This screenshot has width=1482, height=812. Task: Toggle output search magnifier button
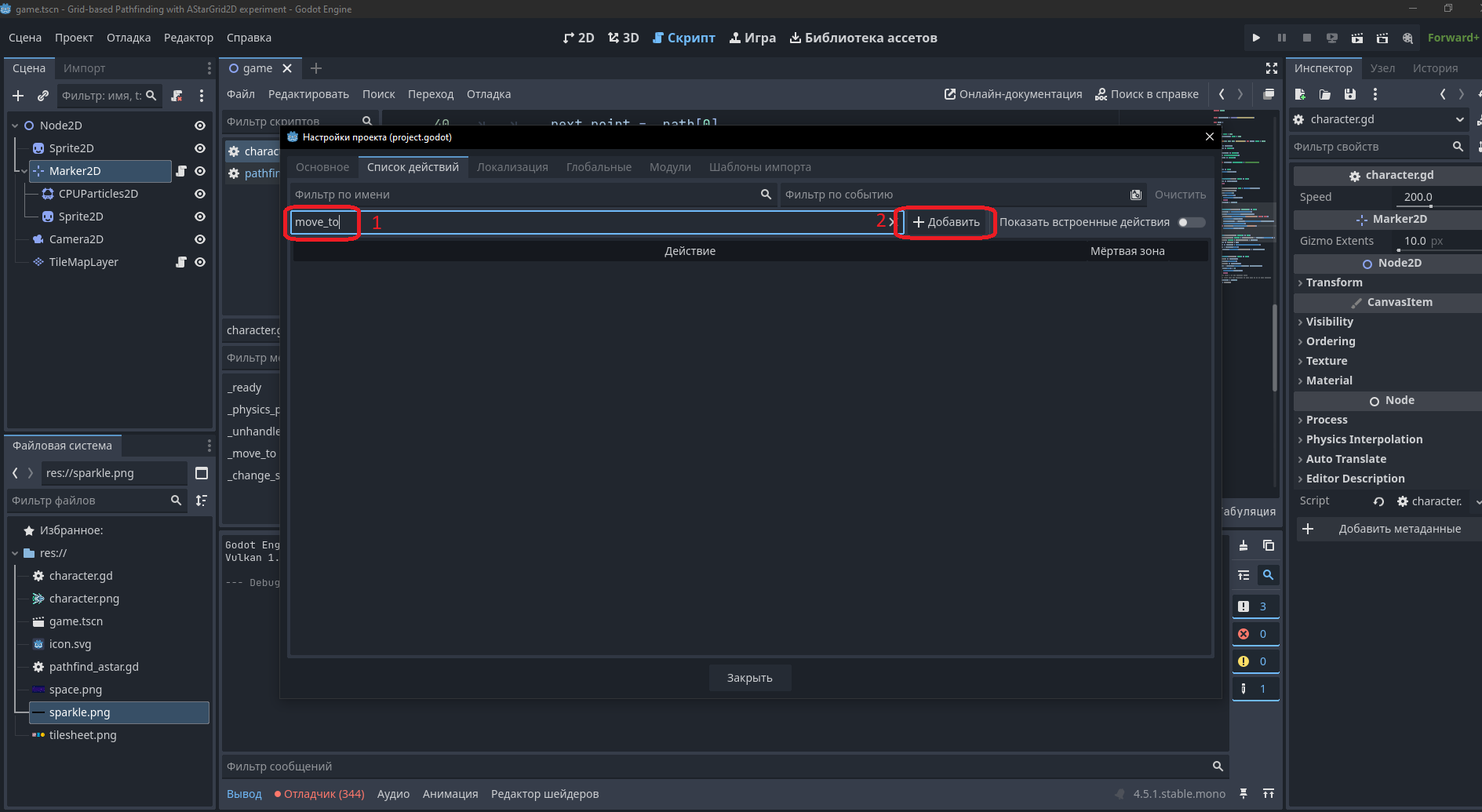1269,575
